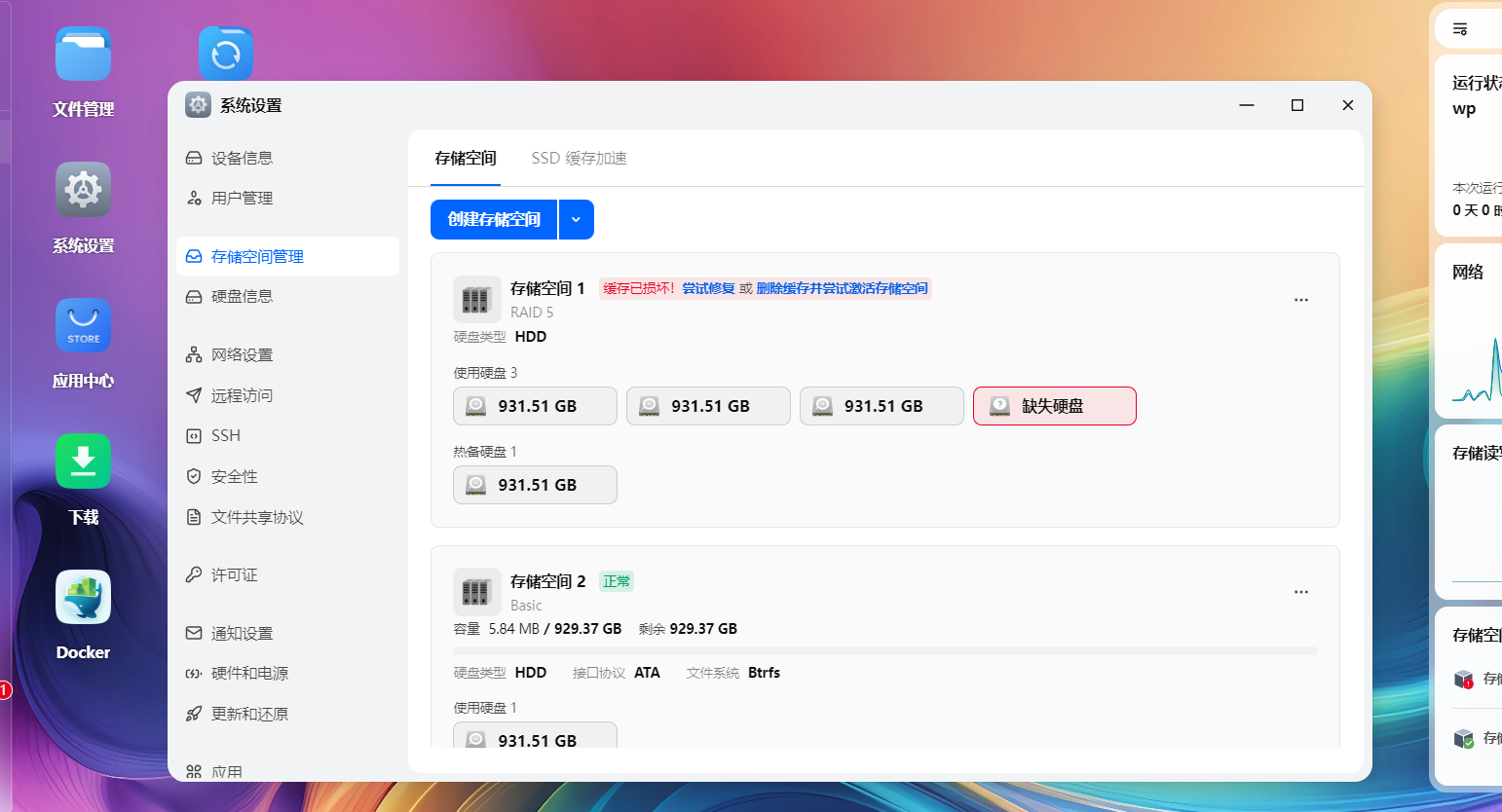
Task: Go to 硬件和电源 settings
Action: pyautogui.click(x=287, y=673)
